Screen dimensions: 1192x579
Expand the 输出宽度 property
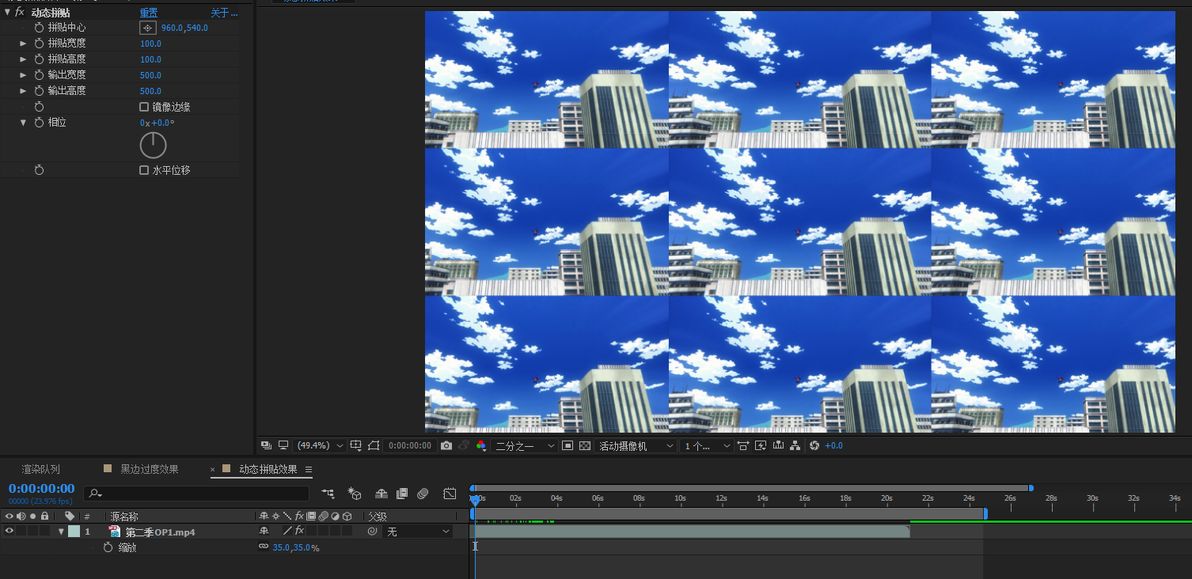click(23, 75)
